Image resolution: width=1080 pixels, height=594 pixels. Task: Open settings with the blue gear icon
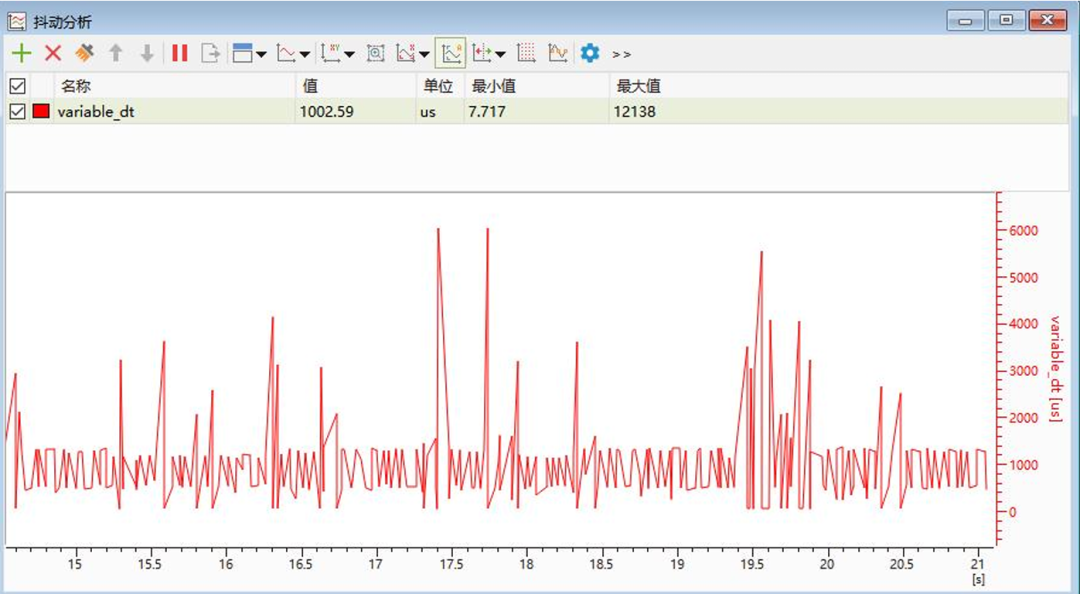point(590,53)
